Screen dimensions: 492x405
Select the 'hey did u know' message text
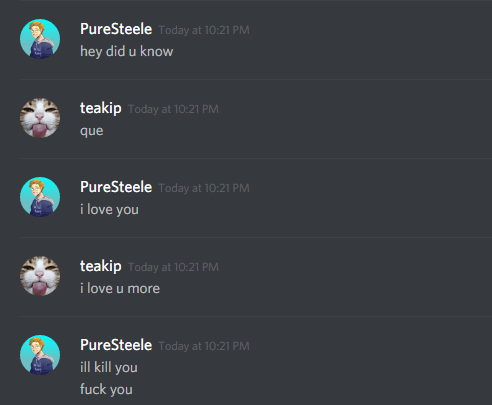pyautogui.click(x=127, y=52)
